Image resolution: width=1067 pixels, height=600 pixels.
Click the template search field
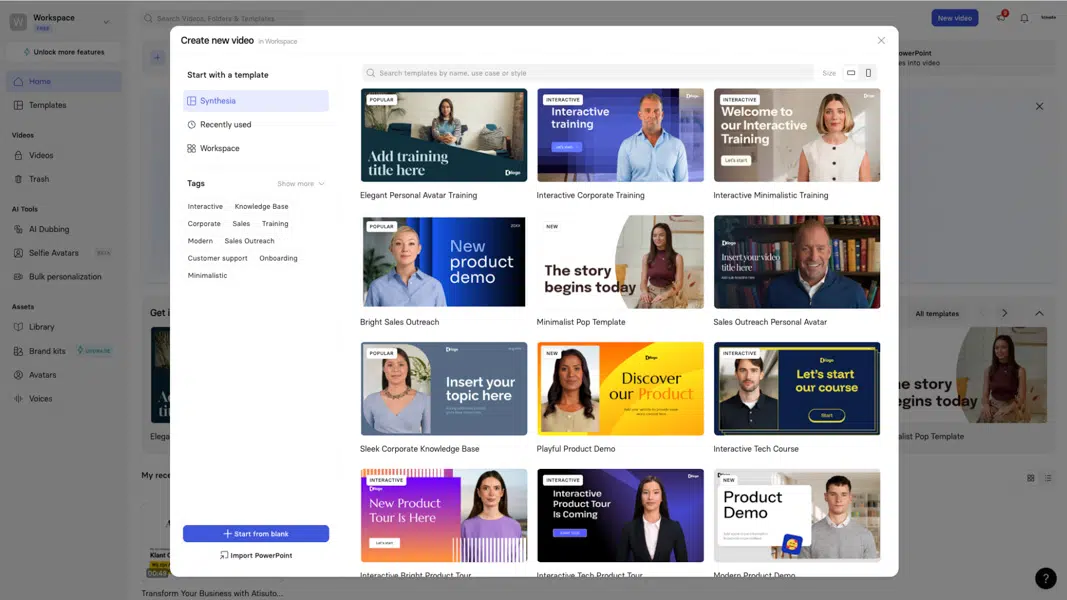pos(588,73)
